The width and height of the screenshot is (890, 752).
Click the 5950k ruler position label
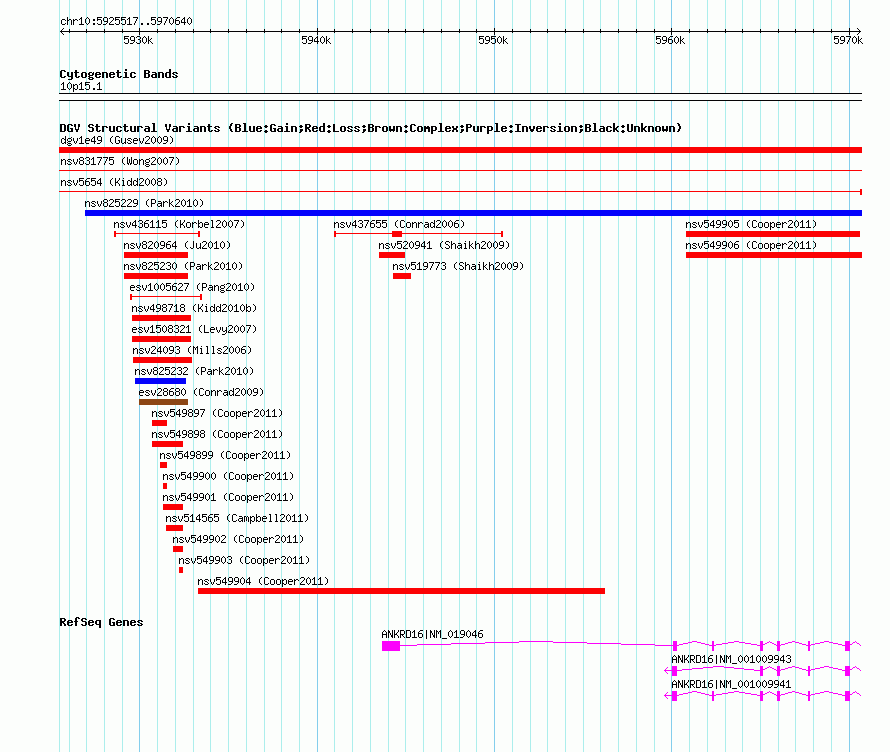(x=493, y=40)
